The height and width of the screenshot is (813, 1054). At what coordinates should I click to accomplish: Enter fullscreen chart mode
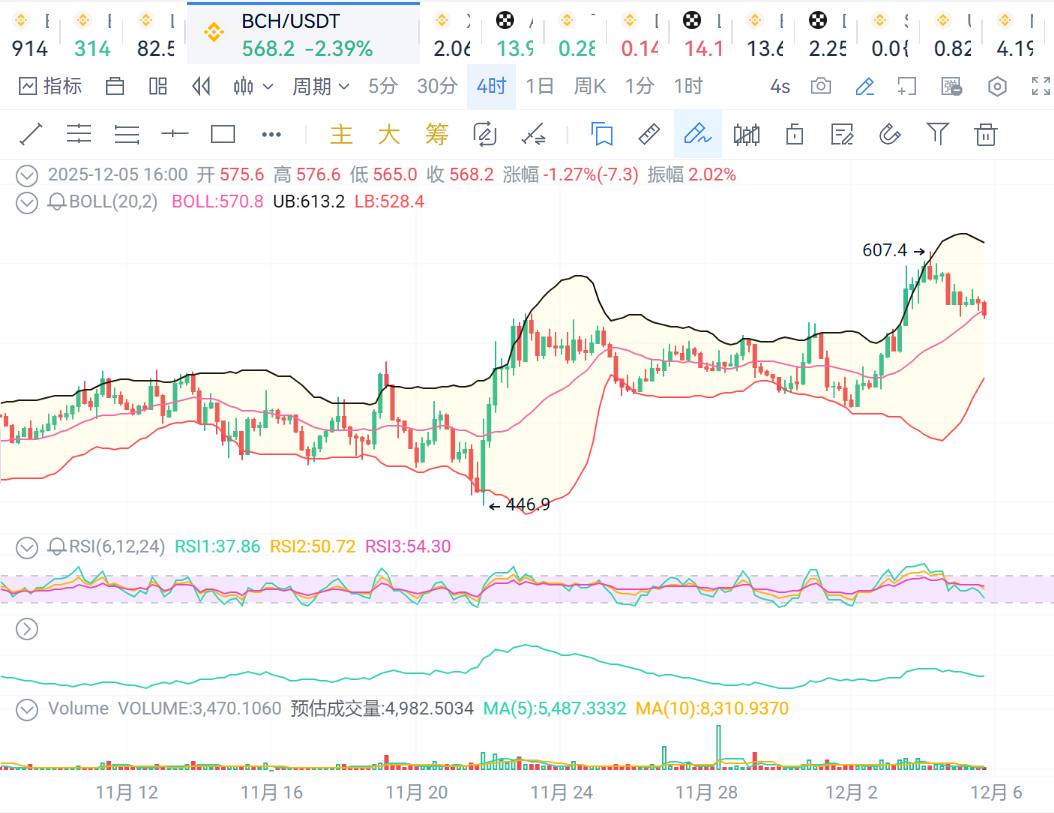click(1041, 87)
